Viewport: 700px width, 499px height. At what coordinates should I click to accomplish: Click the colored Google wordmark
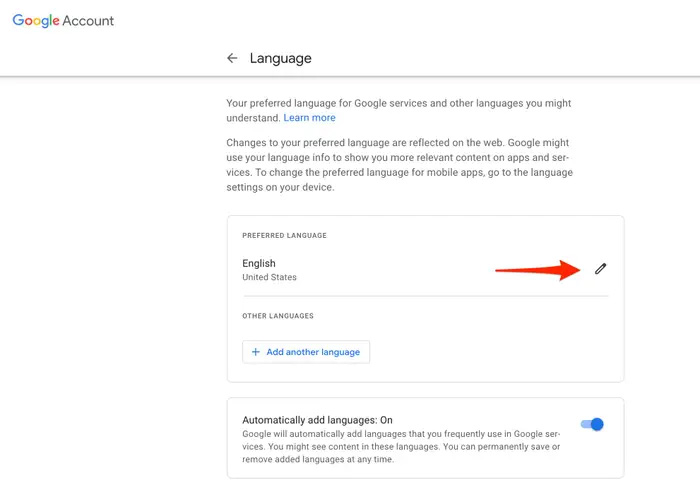coord(36,21)
